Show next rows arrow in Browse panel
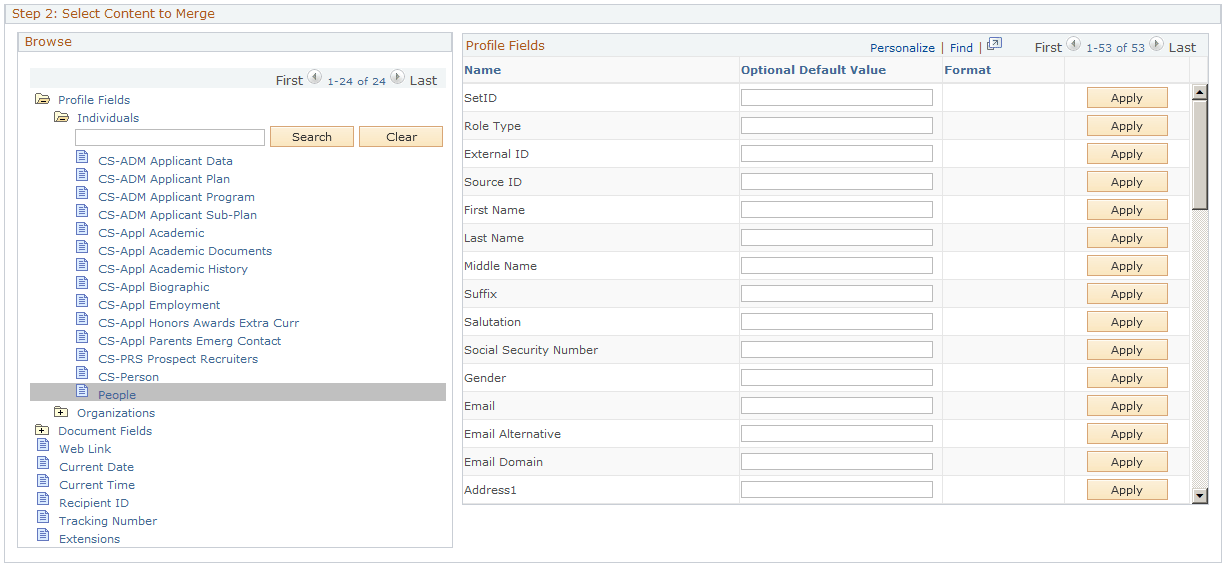The height and width of the screenshot is (568, 1229). pos(397,77)
